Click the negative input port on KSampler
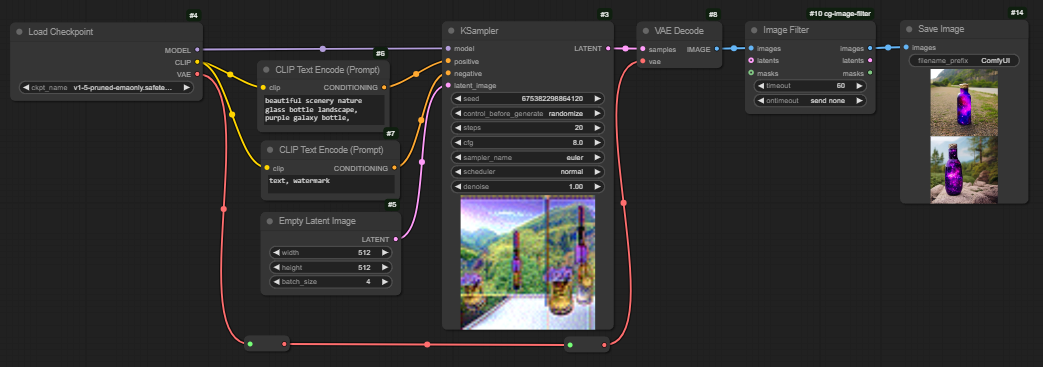 click(448, 73)
